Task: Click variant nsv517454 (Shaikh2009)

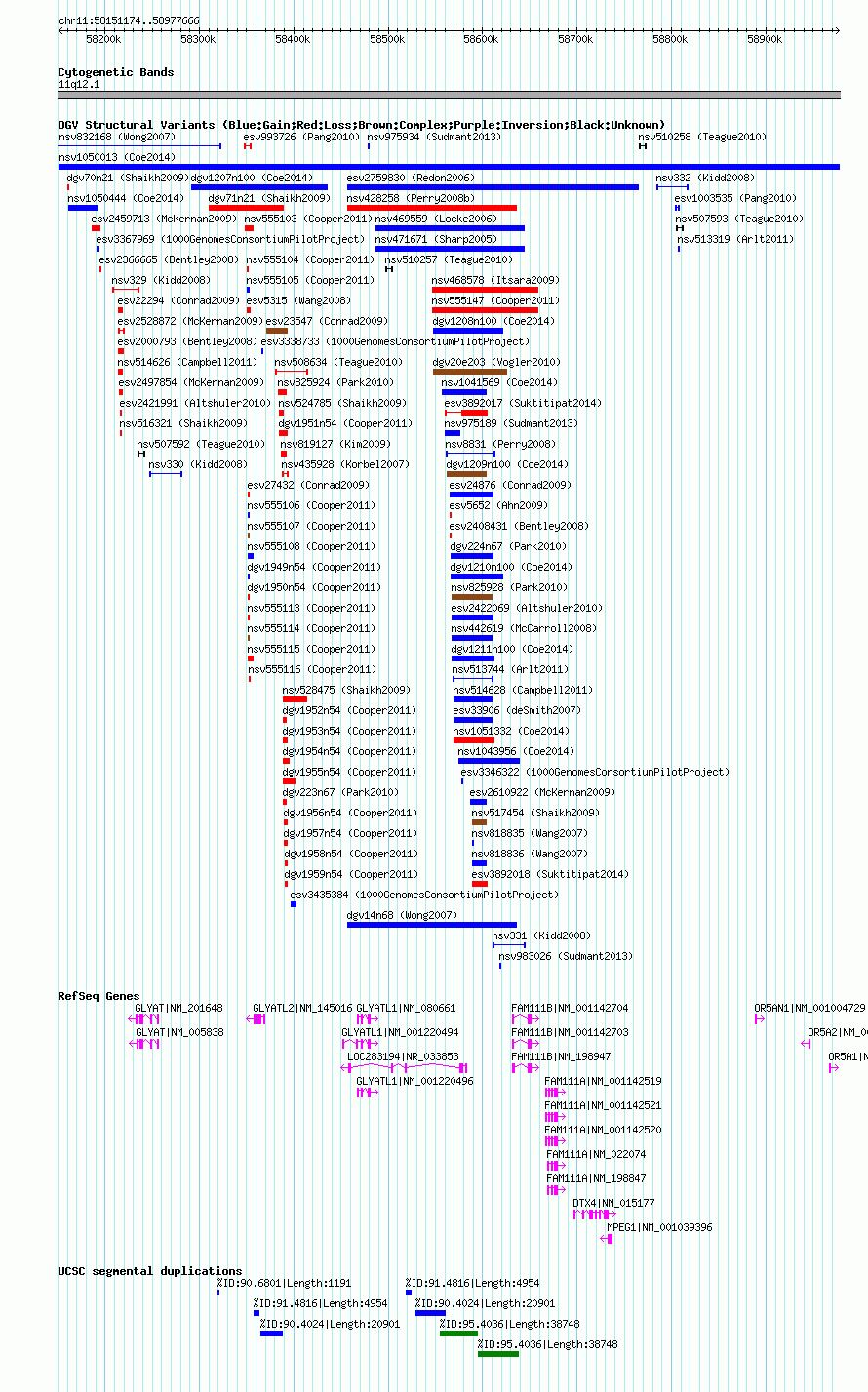Action: (x=535, y=814)
